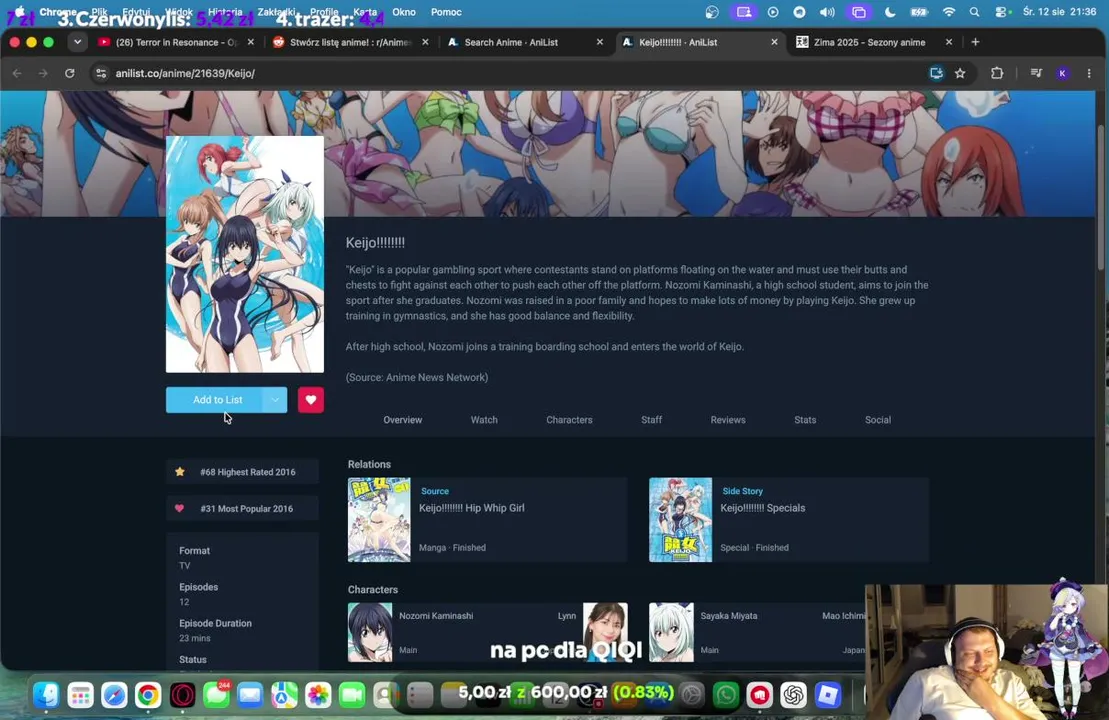Open the media controls icon in toolbar
Viewport: 1109px width, 720px height.
tap(1036, 73)
